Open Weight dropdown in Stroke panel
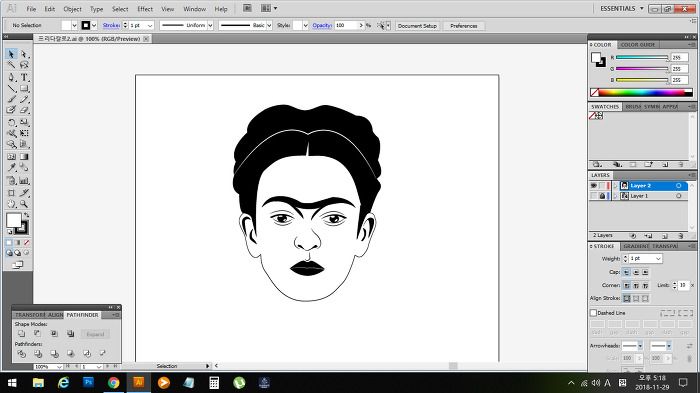The image size is (700, 393). pos(658,259)
